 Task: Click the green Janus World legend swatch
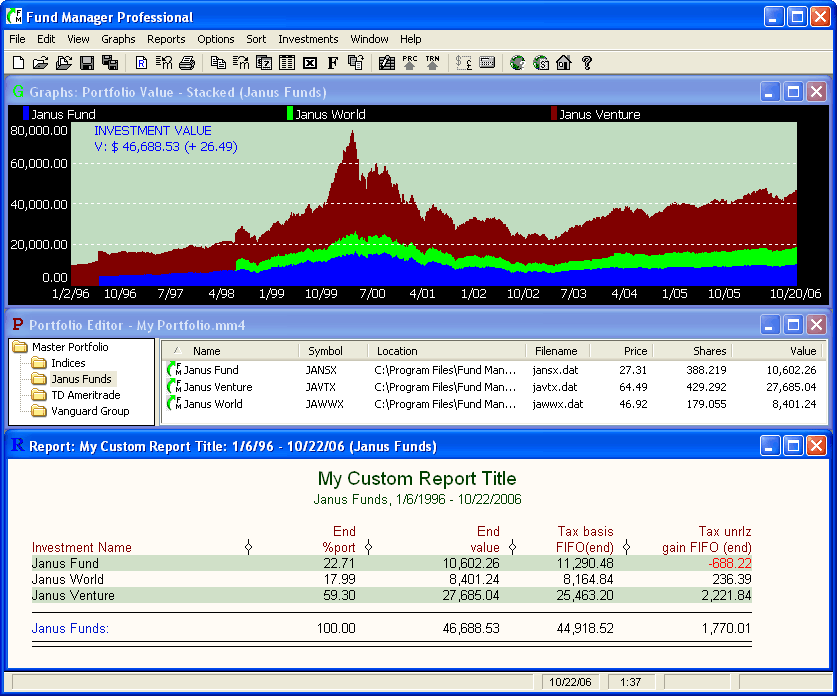[290, 114]
